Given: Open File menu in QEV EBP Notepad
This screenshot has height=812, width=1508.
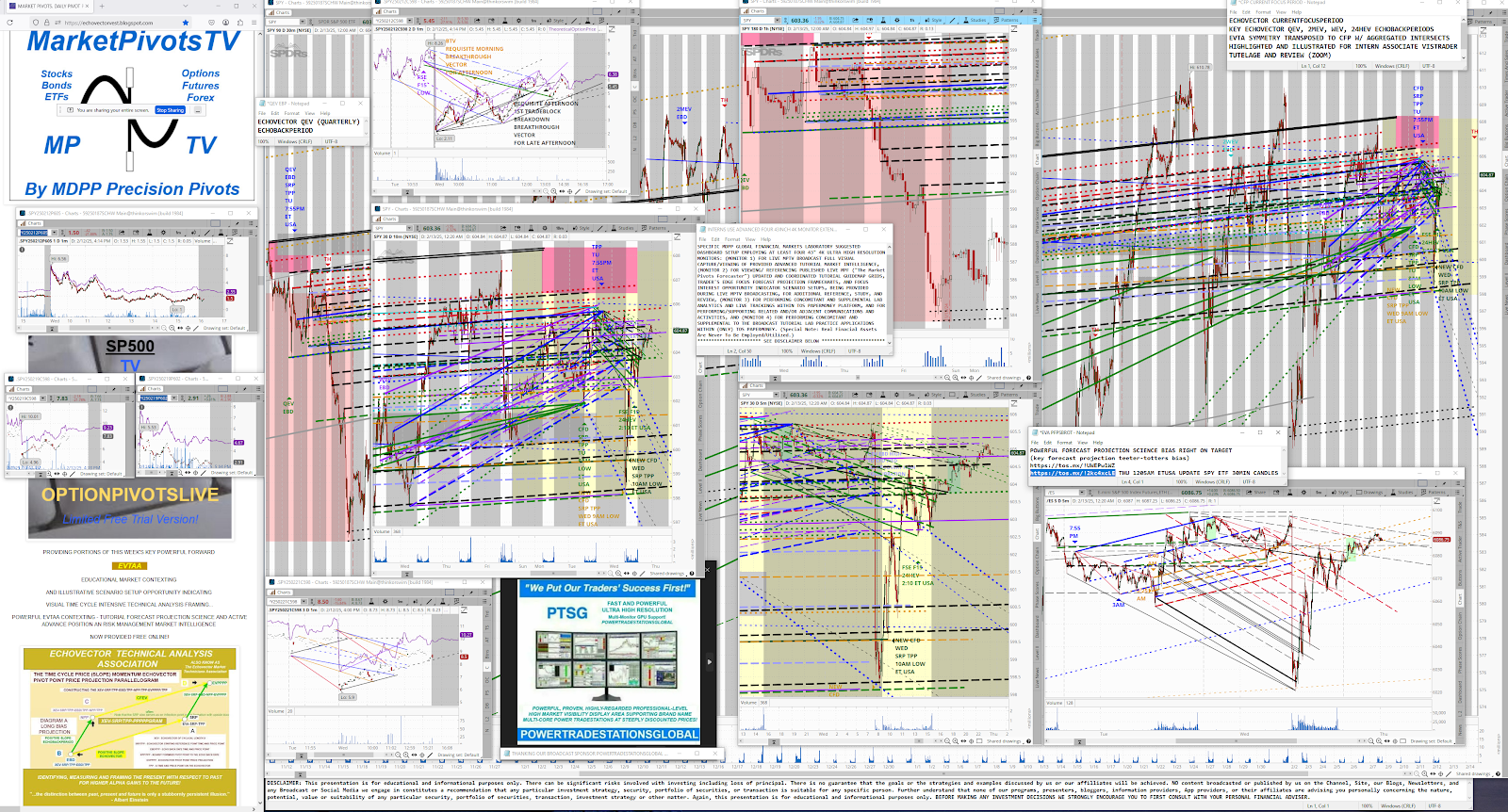Looking at the screenshot, I should 262,113.
